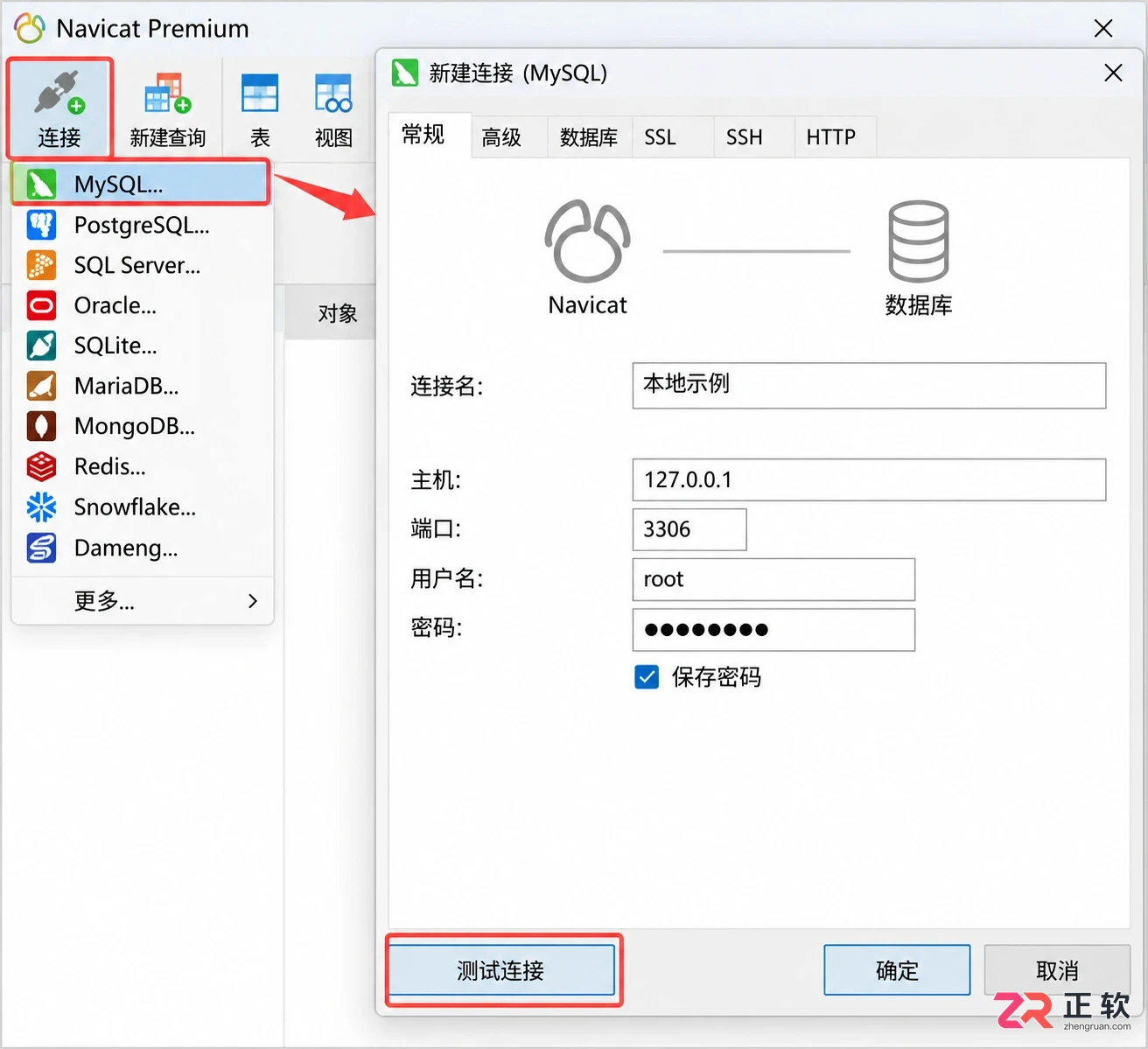Switch to the 数据库 tab

589,136
